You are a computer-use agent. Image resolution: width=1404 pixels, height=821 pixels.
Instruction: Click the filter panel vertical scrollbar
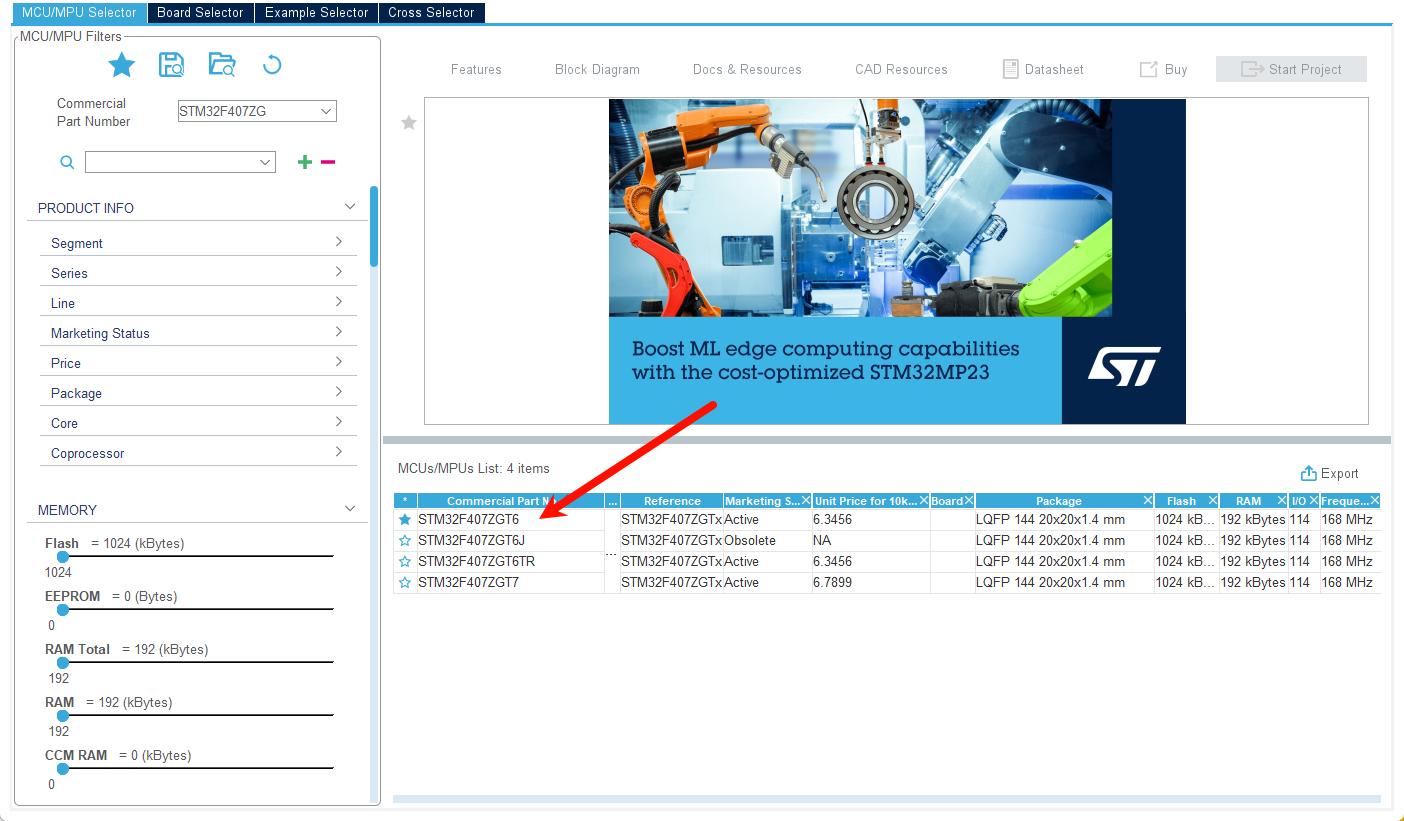click(x=374, y=226)
